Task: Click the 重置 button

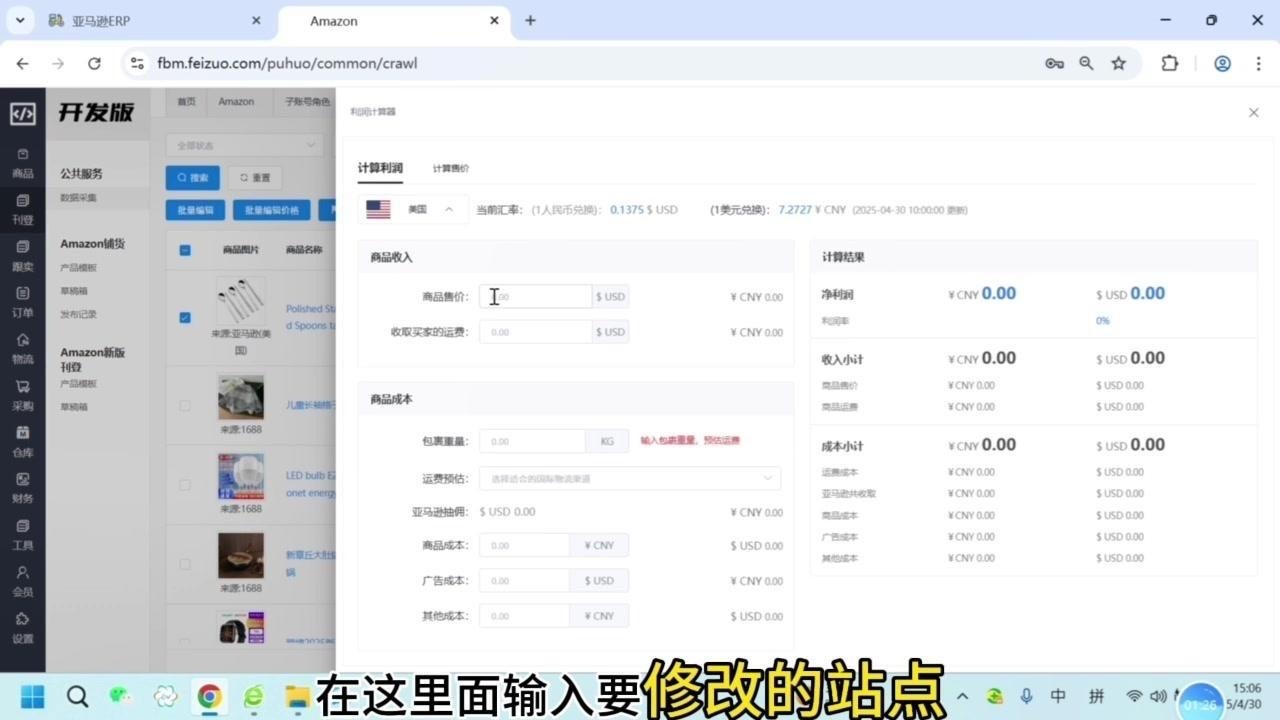Action: 255,177
